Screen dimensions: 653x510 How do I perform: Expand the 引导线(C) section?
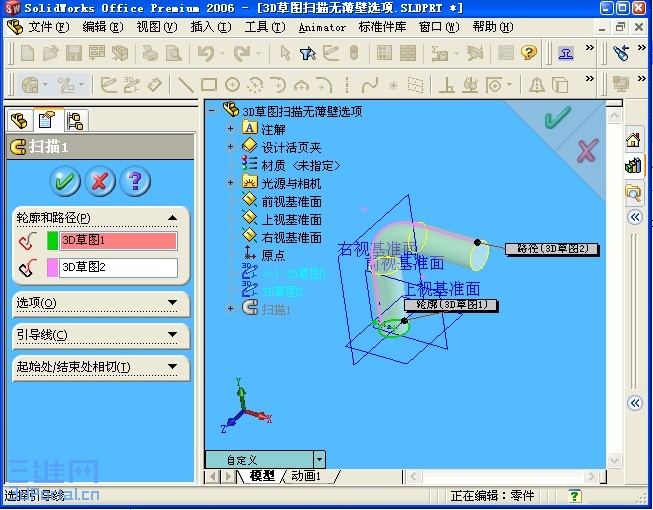(172, 334)
